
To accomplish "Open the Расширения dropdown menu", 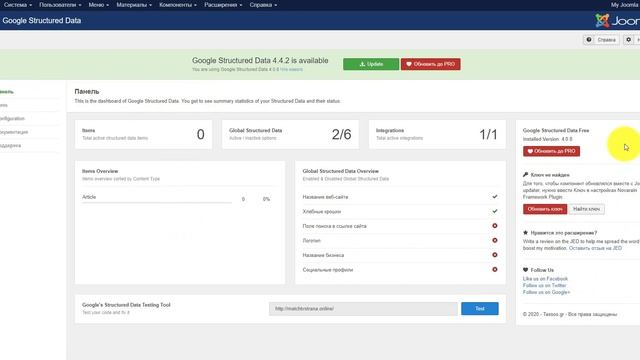I will (223, 5).
